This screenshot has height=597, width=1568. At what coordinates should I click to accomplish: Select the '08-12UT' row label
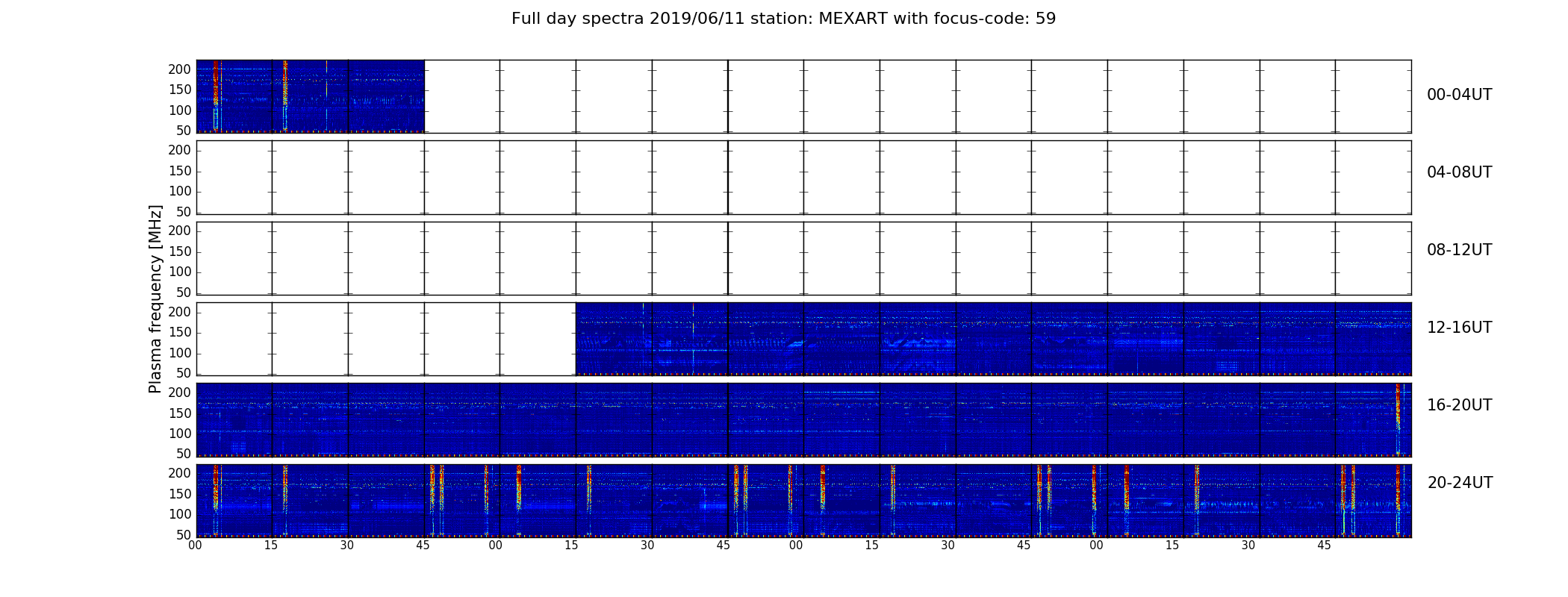1459,250
